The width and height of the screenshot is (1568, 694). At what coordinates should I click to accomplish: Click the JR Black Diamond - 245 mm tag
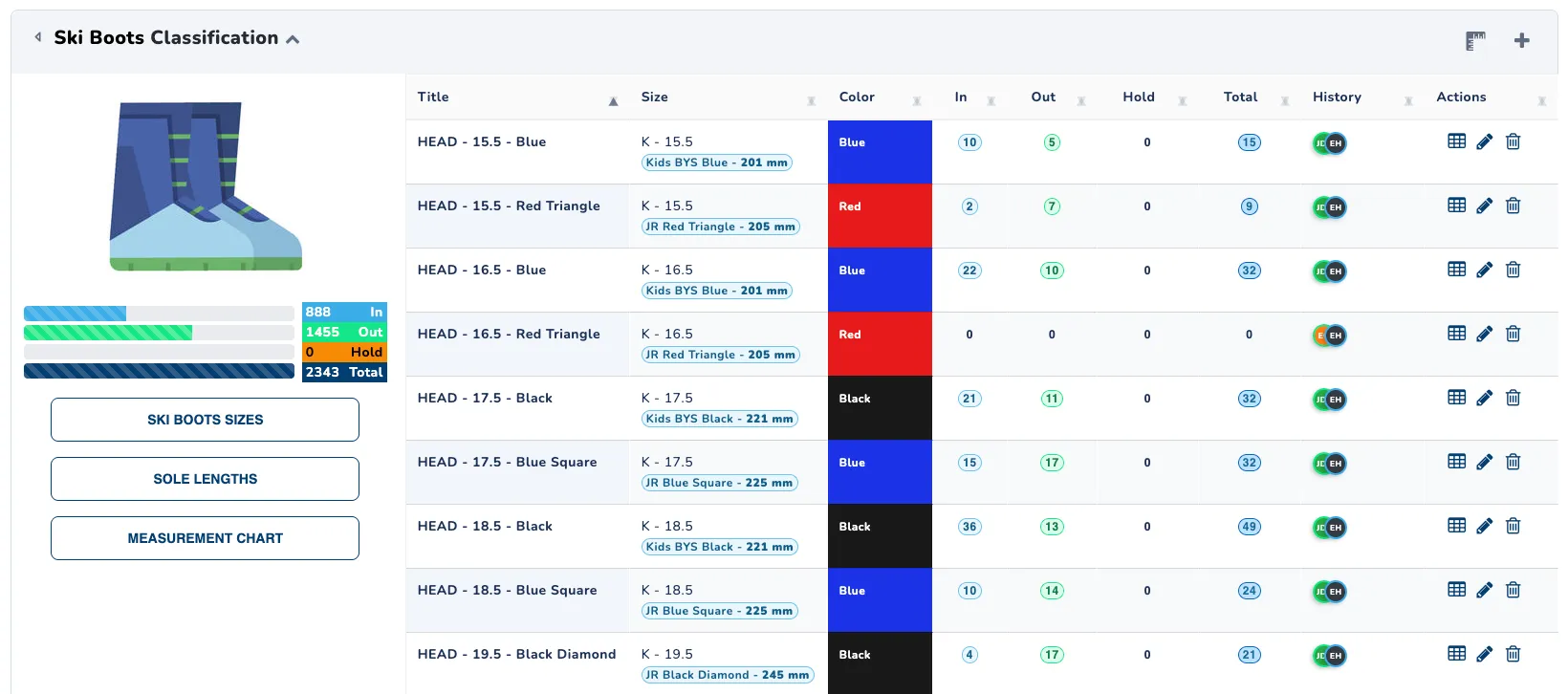(x=728, y=675)
